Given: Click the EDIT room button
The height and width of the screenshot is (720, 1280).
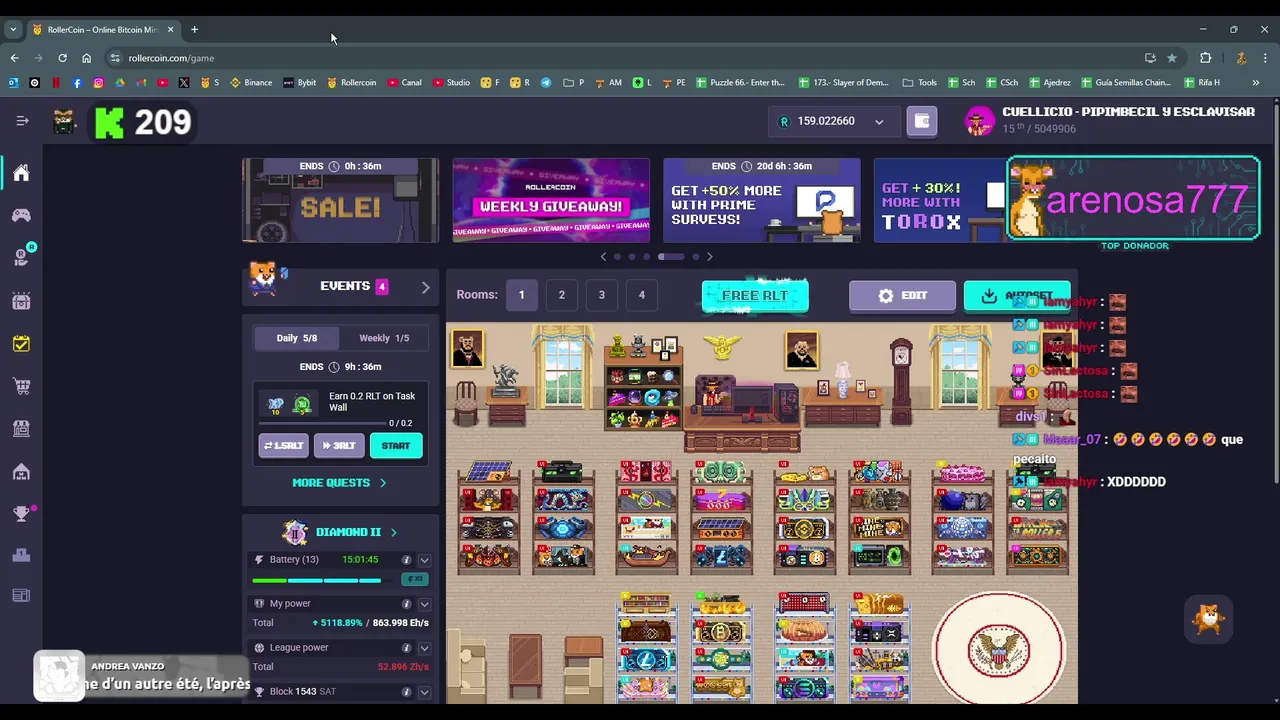Looking at the screenshot, I should coord(902,296).
